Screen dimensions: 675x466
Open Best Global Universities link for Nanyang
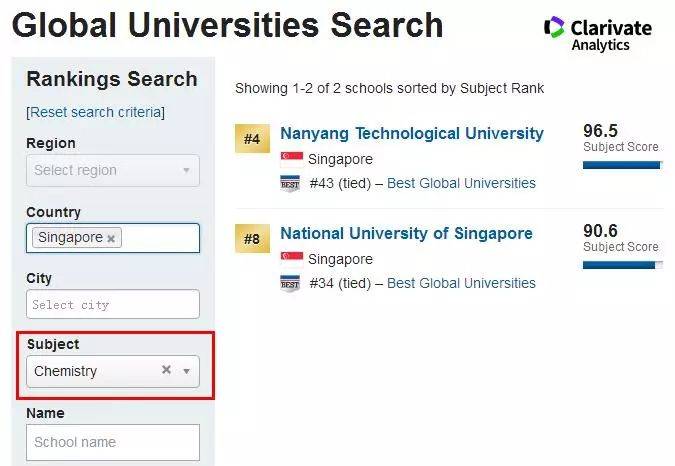click(x=461, y=183)
